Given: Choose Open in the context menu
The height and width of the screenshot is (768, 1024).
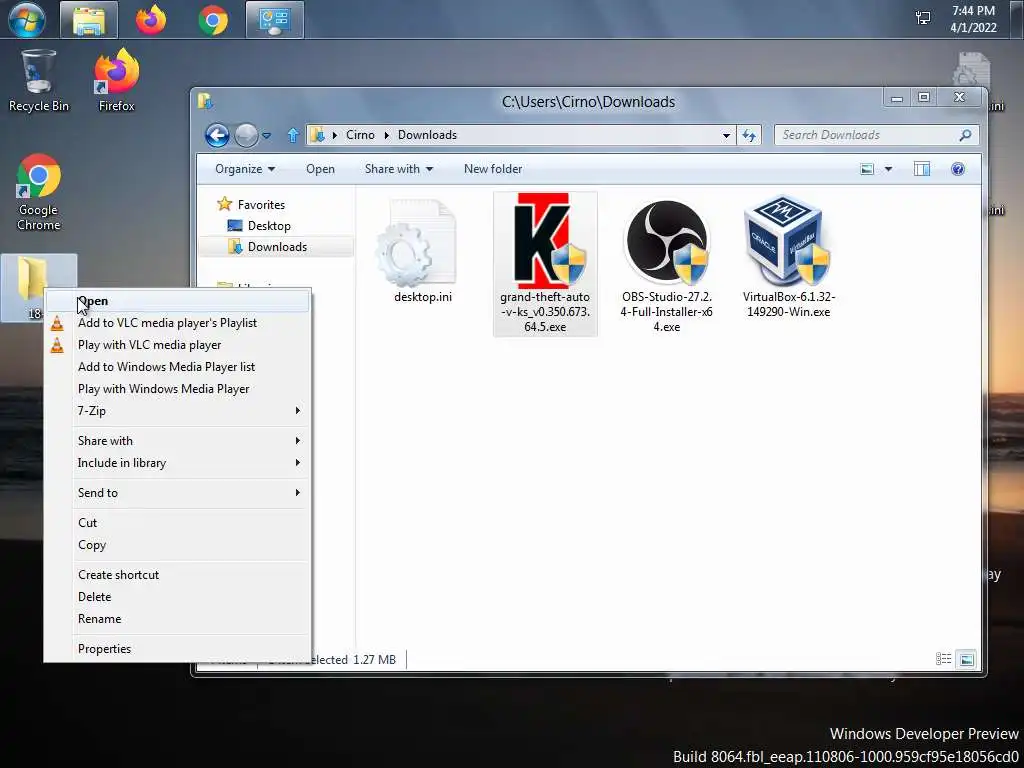Looking at the screenshot, I should pos(177,301).
